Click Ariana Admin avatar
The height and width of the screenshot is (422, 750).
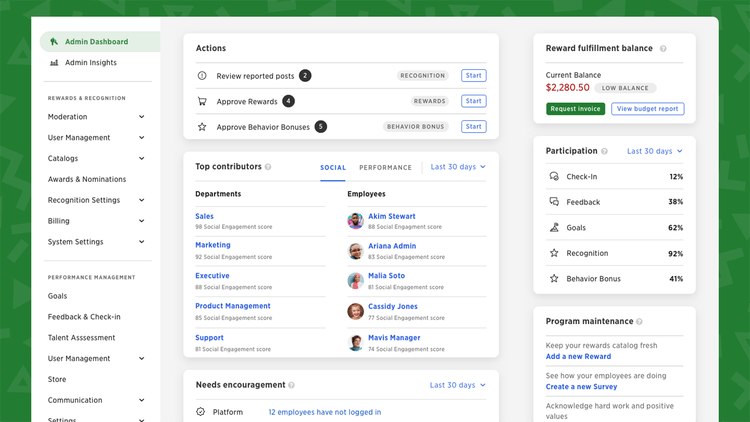[x=355, y=251]
